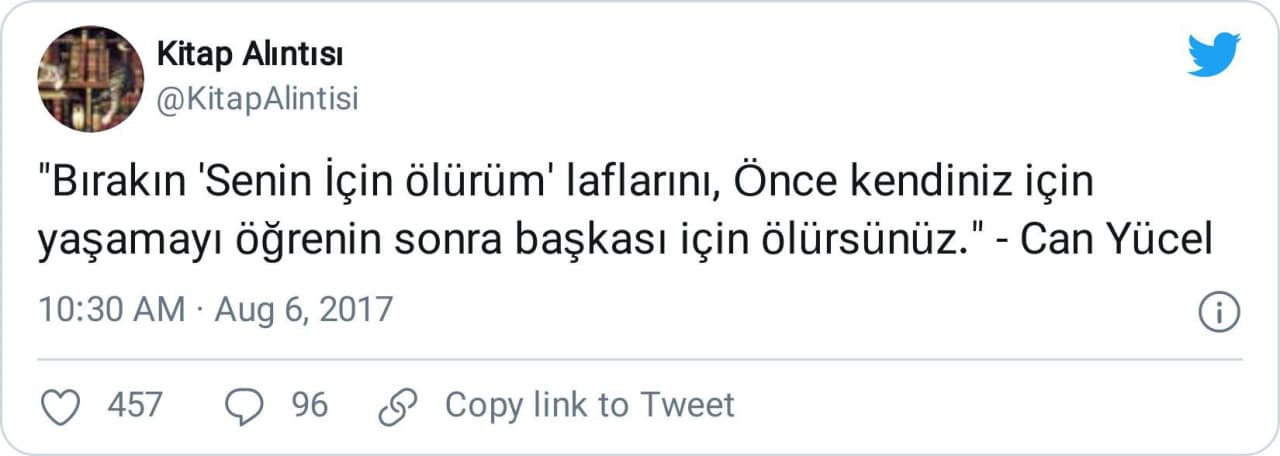Screen dimensions: 1280x456
Task: Like the tweet with the heart icon
Action: click(64, 405)
